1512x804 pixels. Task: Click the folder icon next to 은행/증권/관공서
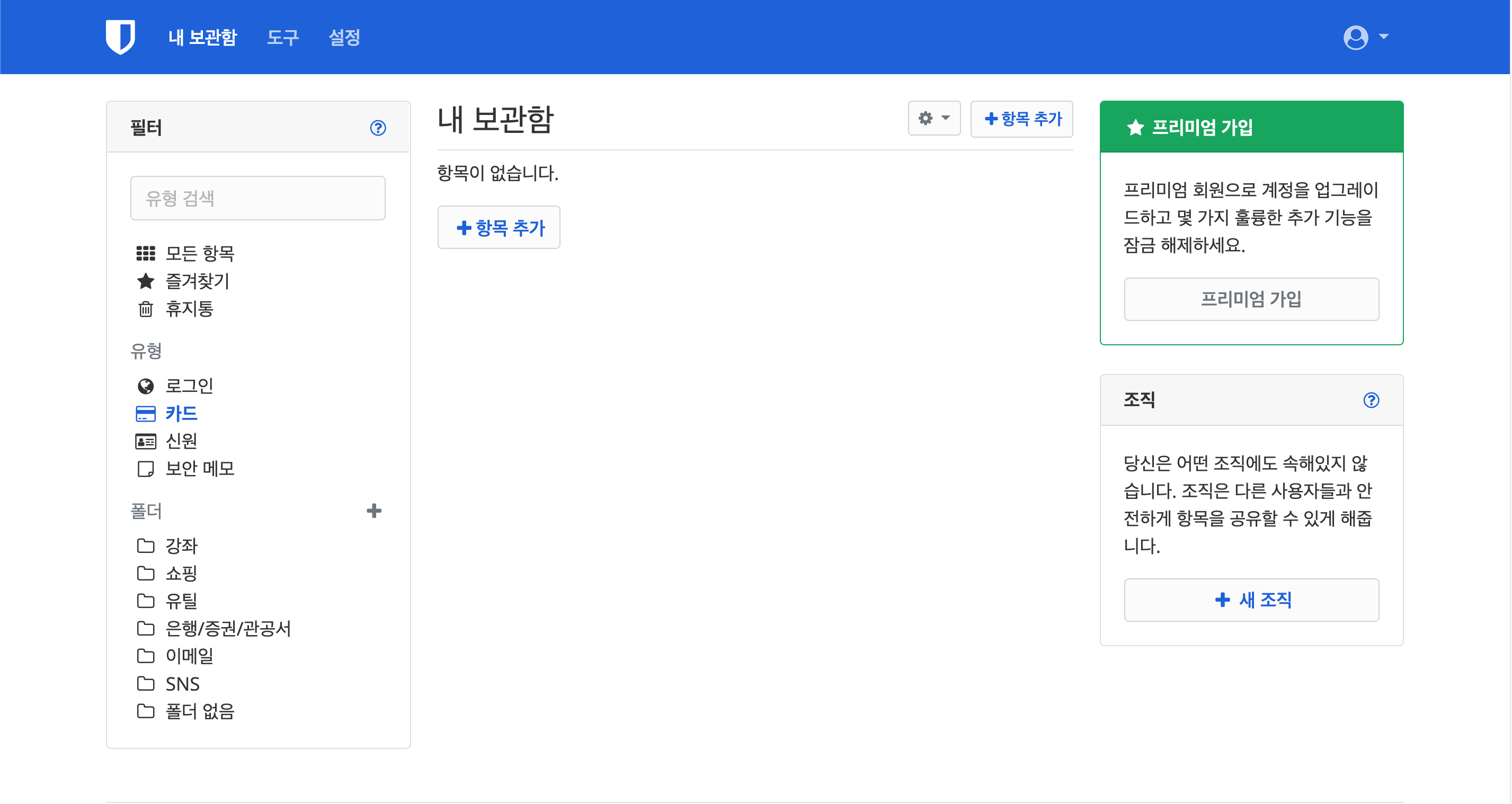pos(146,628)
